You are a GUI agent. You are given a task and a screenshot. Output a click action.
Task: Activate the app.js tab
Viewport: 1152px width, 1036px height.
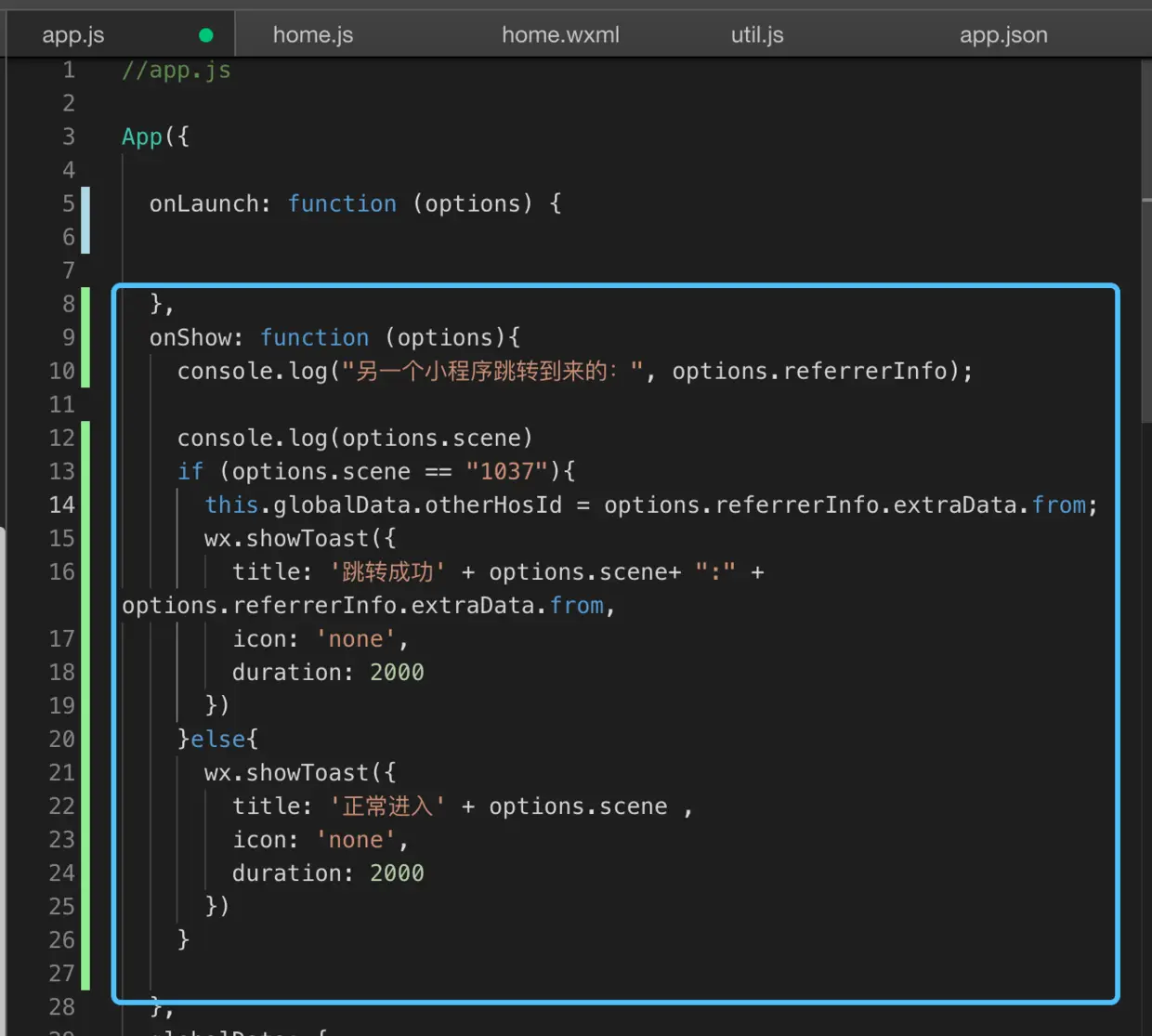[73, 35]
